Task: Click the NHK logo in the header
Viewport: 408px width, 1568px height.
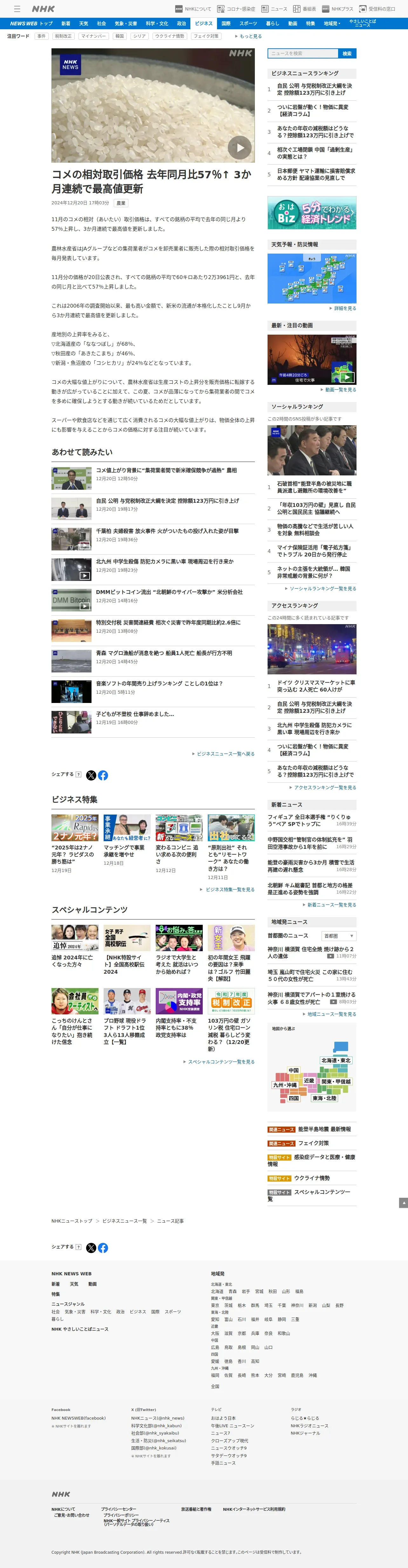Action: (43, 9)
